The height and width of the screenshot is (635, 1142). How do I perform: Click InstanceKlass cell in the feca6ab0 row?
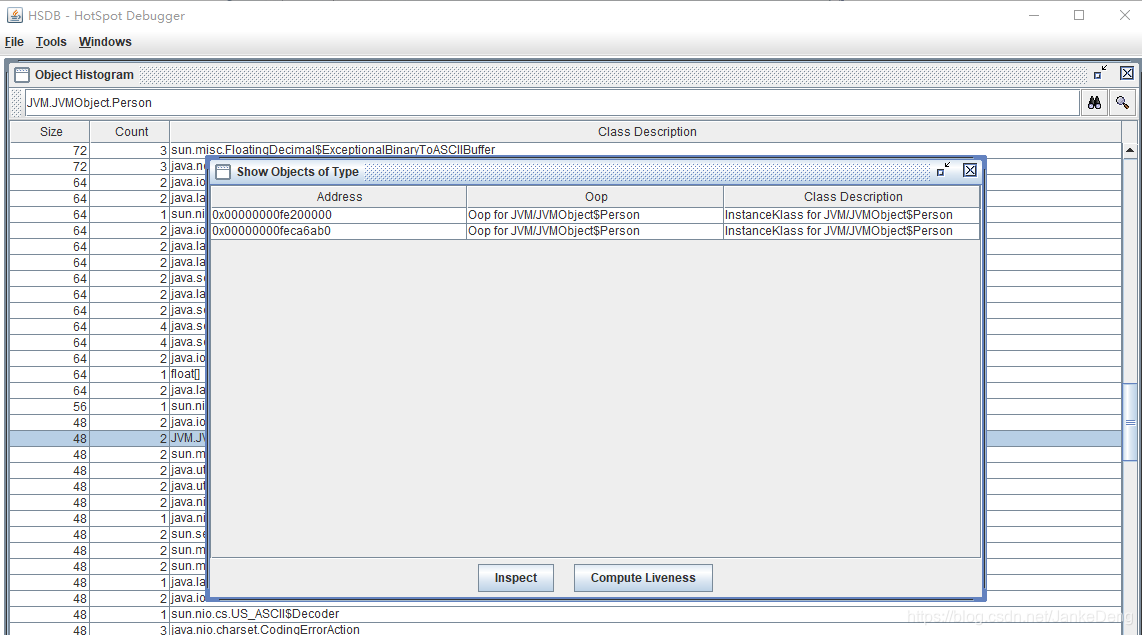pyautogui.click(x=852, y=231)
